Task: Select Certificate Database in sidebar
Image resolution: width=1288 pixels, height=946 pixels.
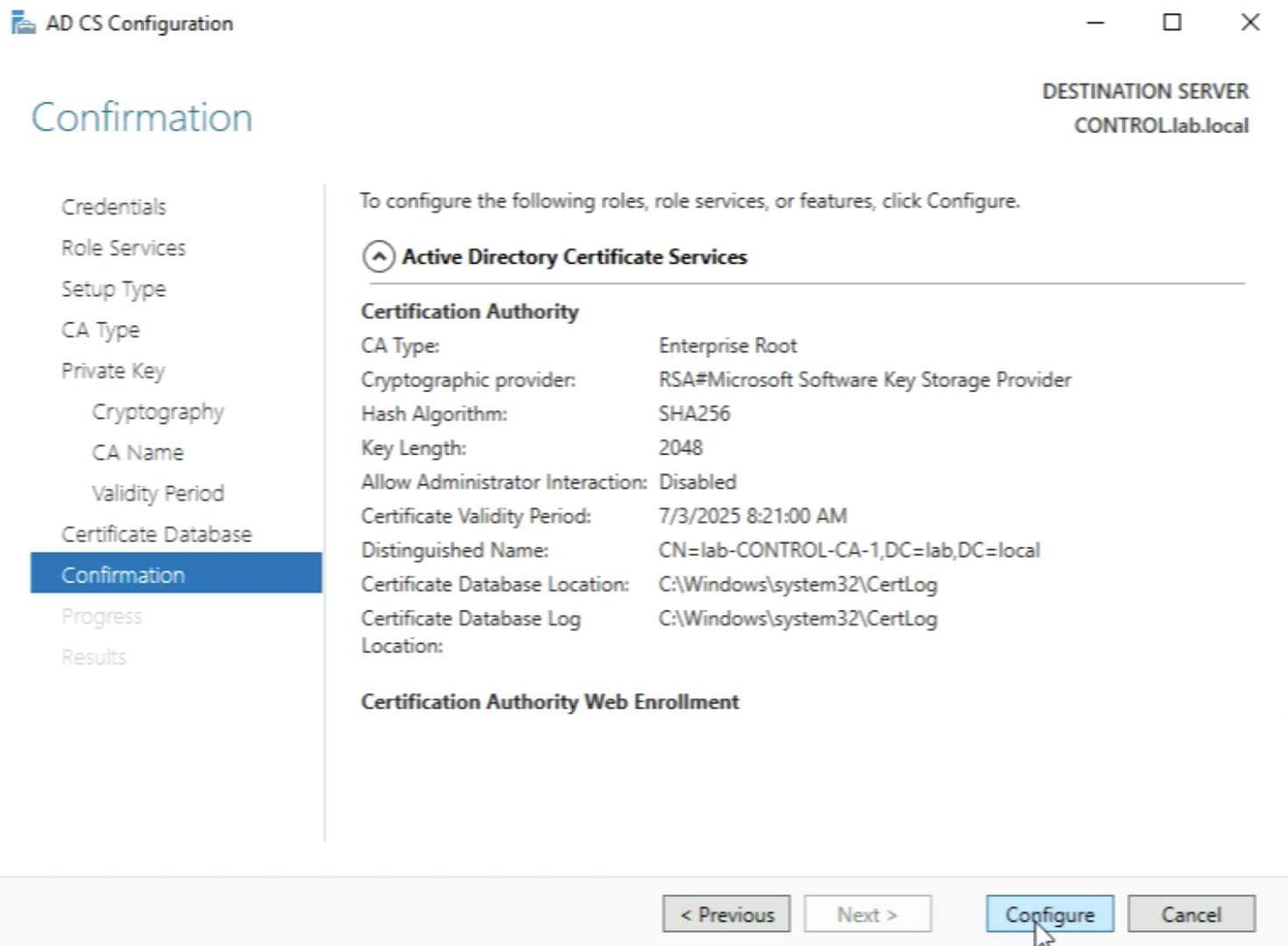Action: (x=157, y=534)
